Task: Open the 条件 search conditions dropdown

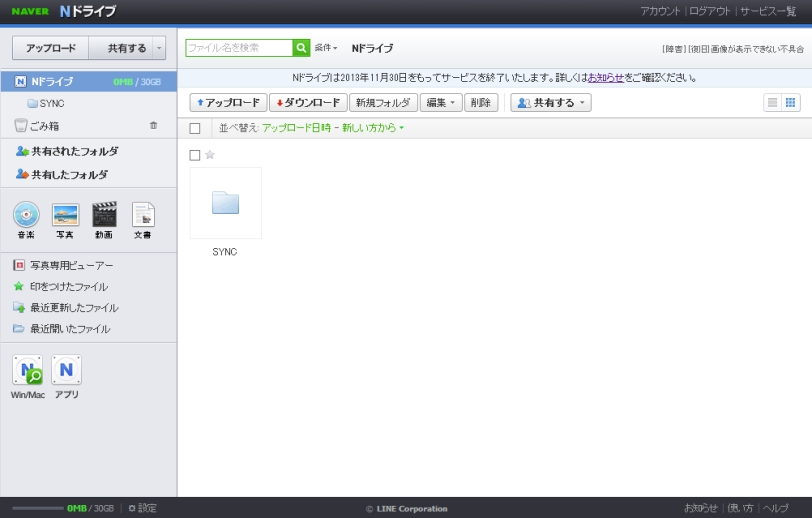Action: tap(326, 48)
